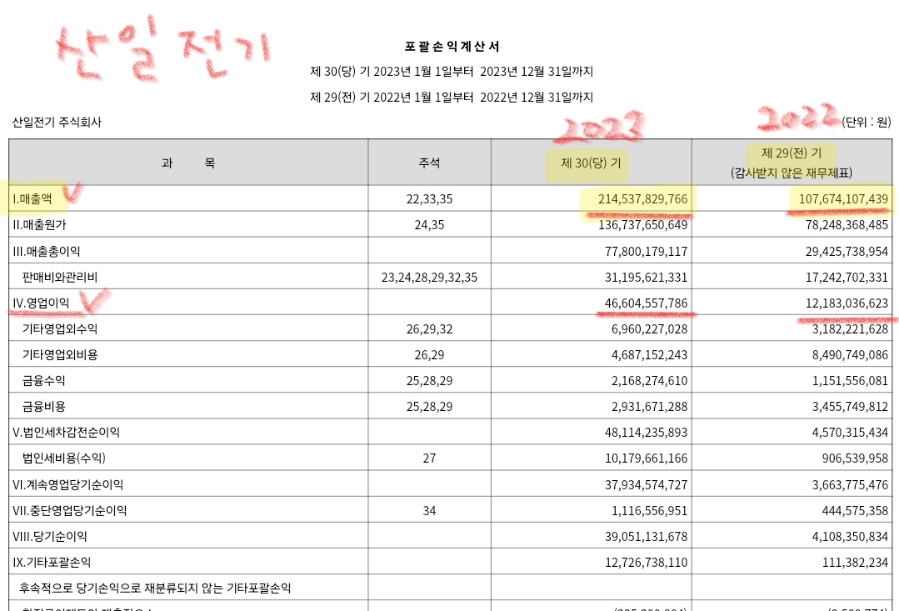
Task: Select the IX.기타포괄손익 row label
Action: tap(52, 562)
